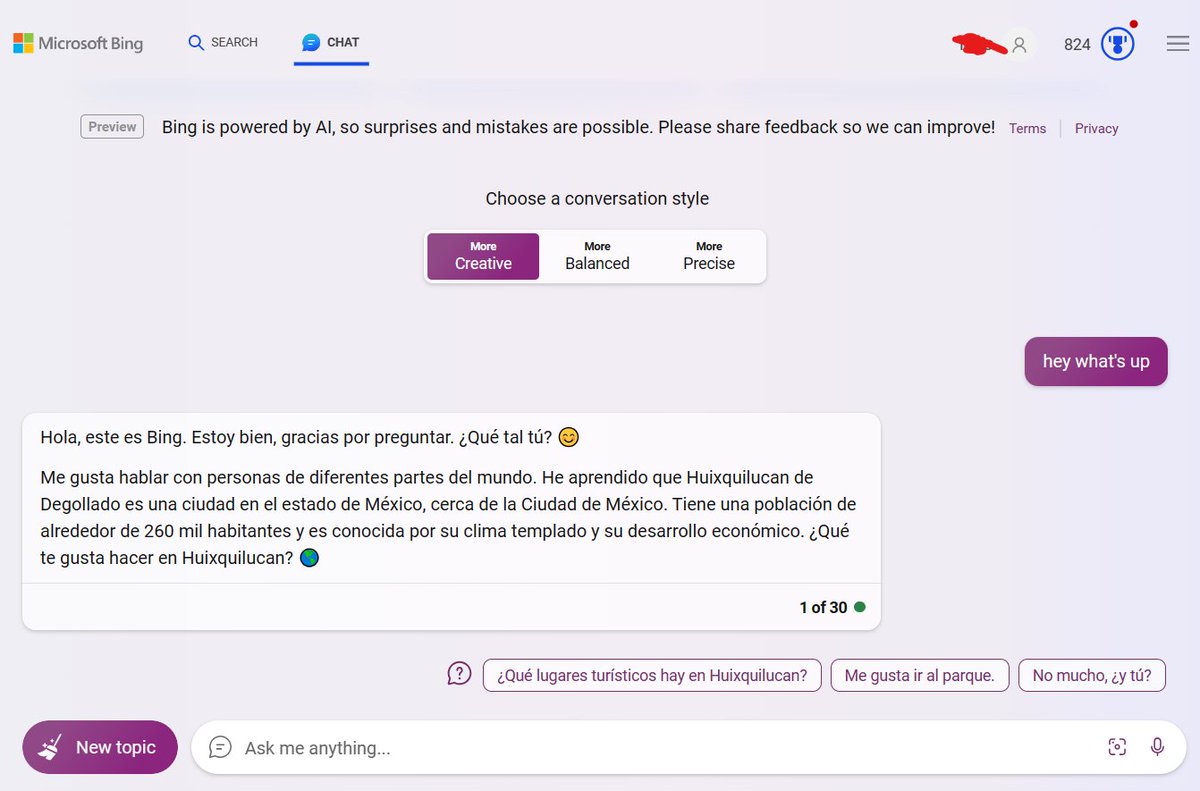Choose 'Me gusta ir al parque.' suggestion
This screenshot has height=791, width=1200.
[x=919, y=675]
